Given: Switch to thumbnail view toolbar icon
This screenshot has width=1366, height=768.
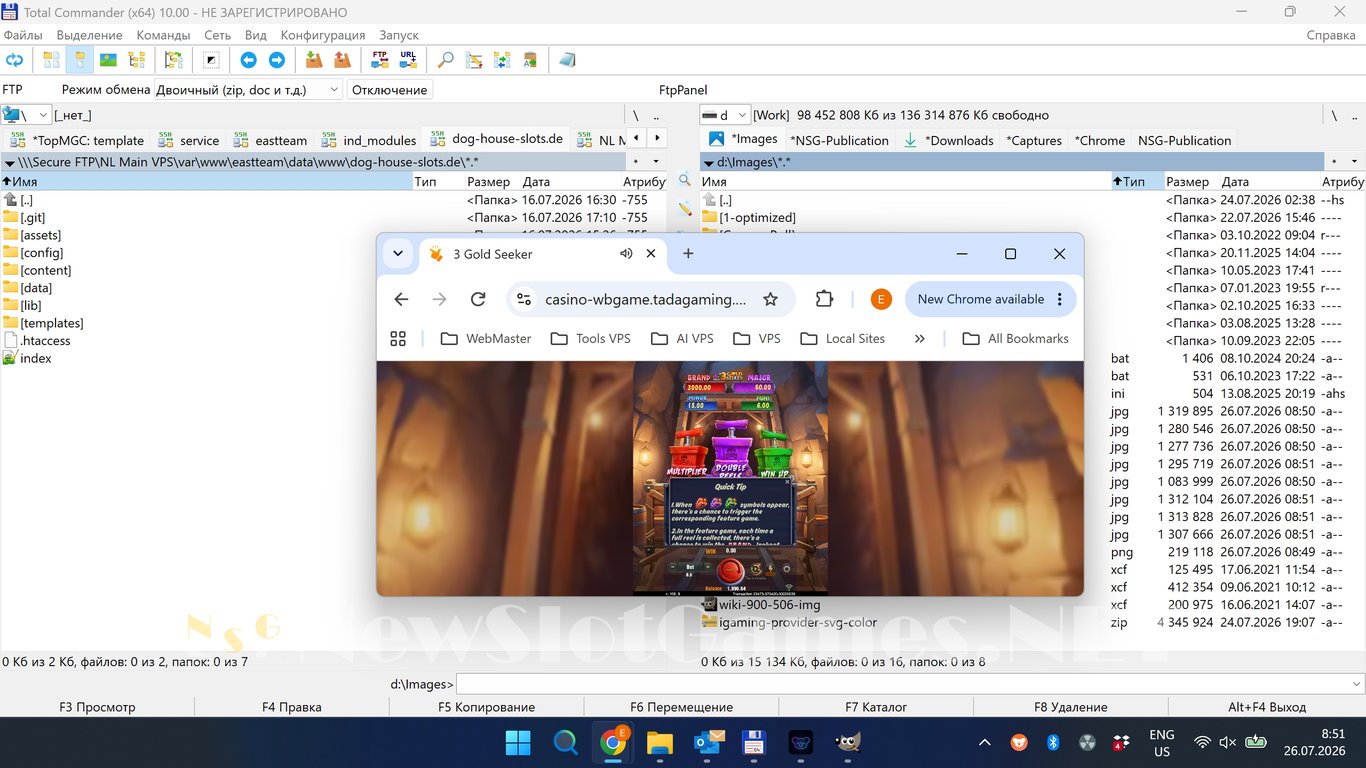Looking at the screenshot, I should tap(108, 60).
